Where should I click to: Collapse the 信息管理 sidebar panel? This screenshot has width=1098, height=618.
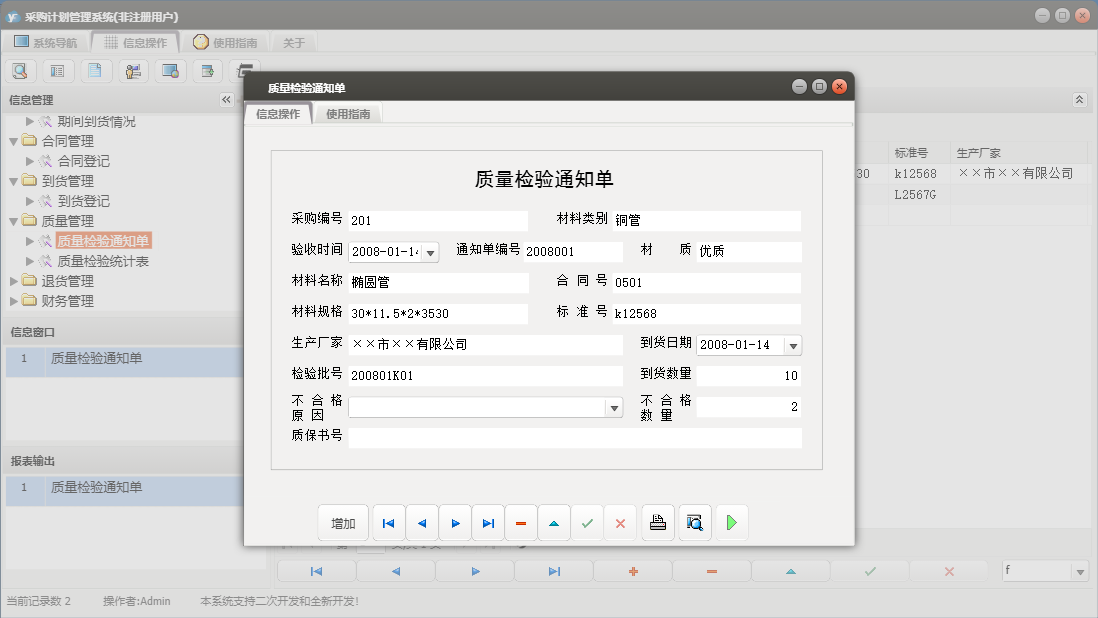227,99
